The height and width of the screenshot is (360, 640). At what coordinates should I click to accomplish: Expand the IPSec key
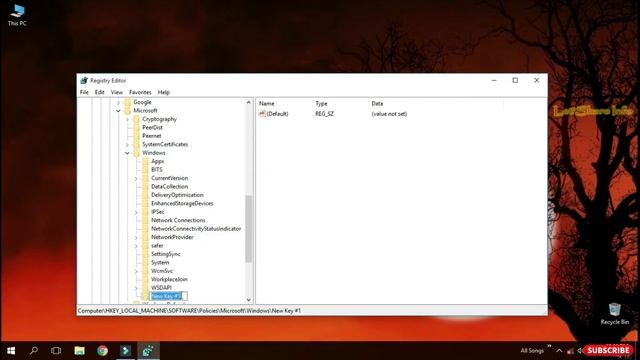[136, 212]
